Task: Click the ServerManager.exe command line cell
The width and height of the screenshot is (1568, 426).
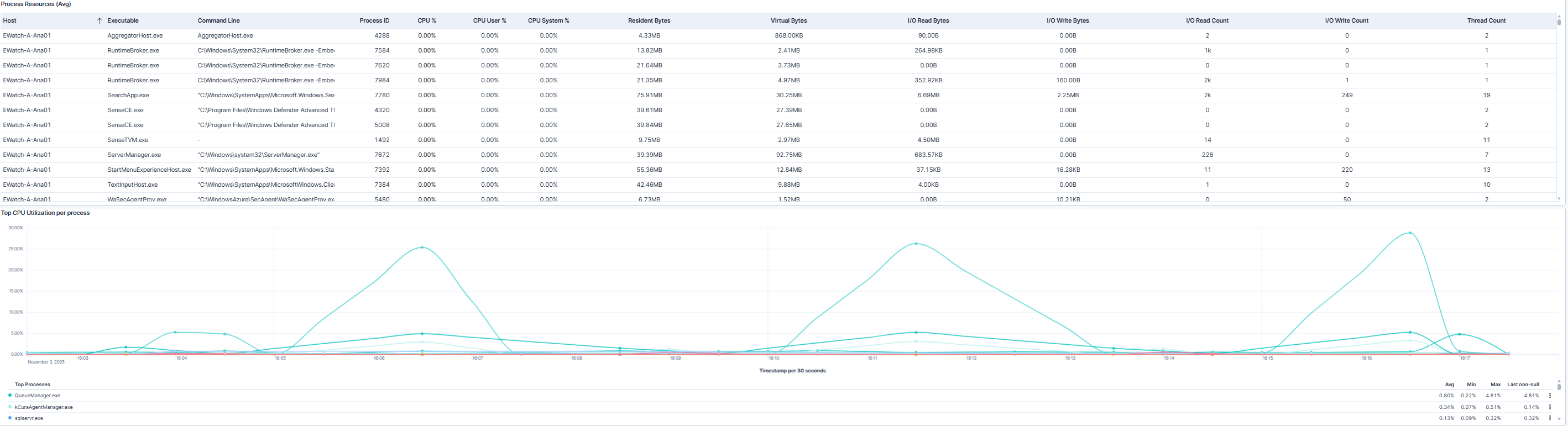Action: 258,155
